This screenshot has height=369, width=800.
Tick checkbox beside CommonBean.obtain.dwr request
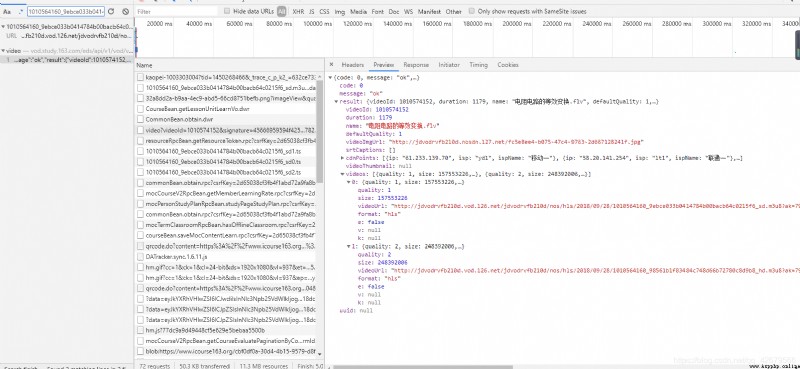[140, 119]
